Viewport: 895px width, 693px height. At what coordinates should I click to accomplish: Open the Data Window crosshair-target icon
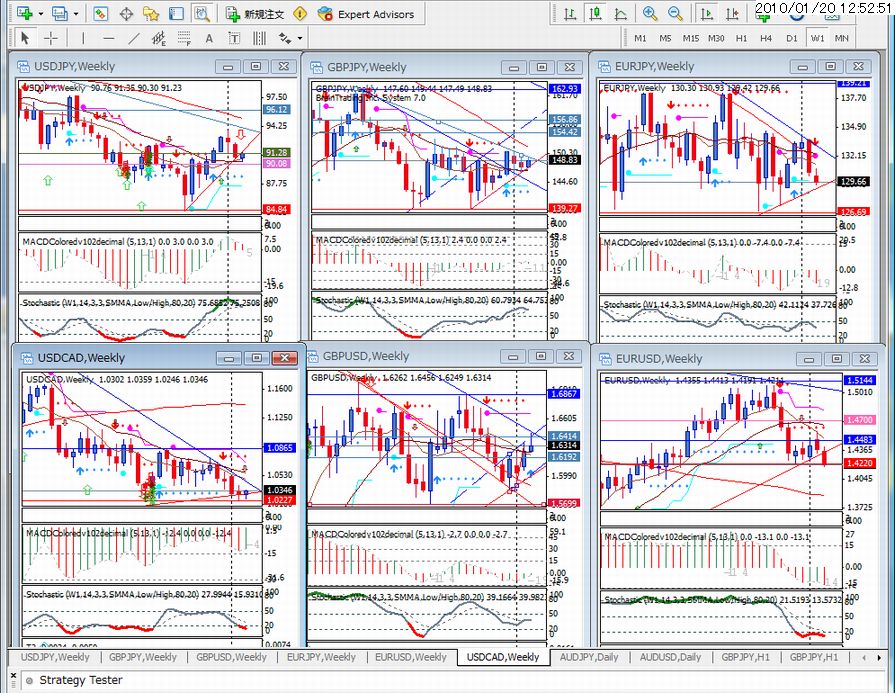point(126,14)
